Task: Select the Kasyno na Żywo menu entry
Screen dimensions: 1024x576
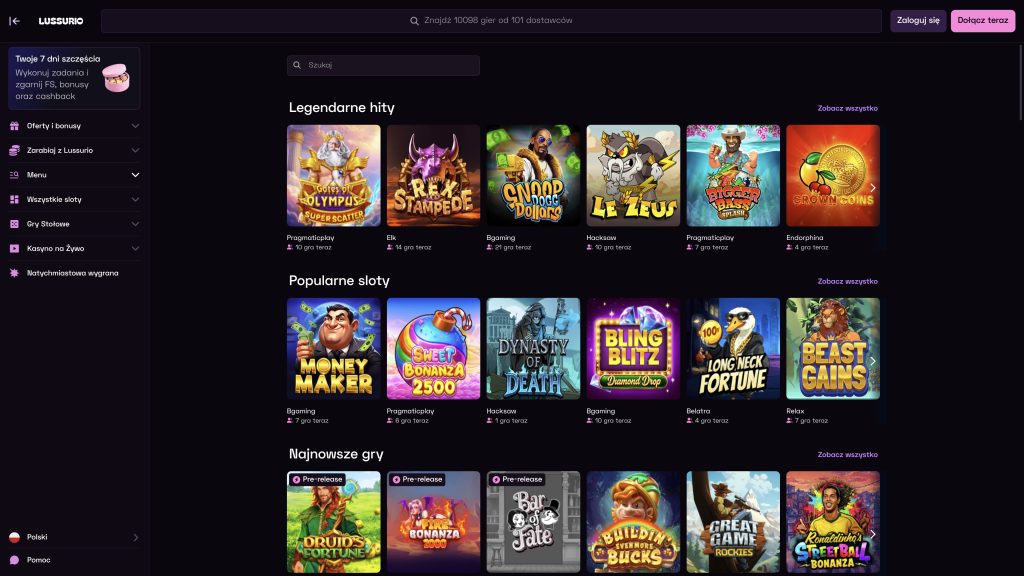Action: point(56,248)
